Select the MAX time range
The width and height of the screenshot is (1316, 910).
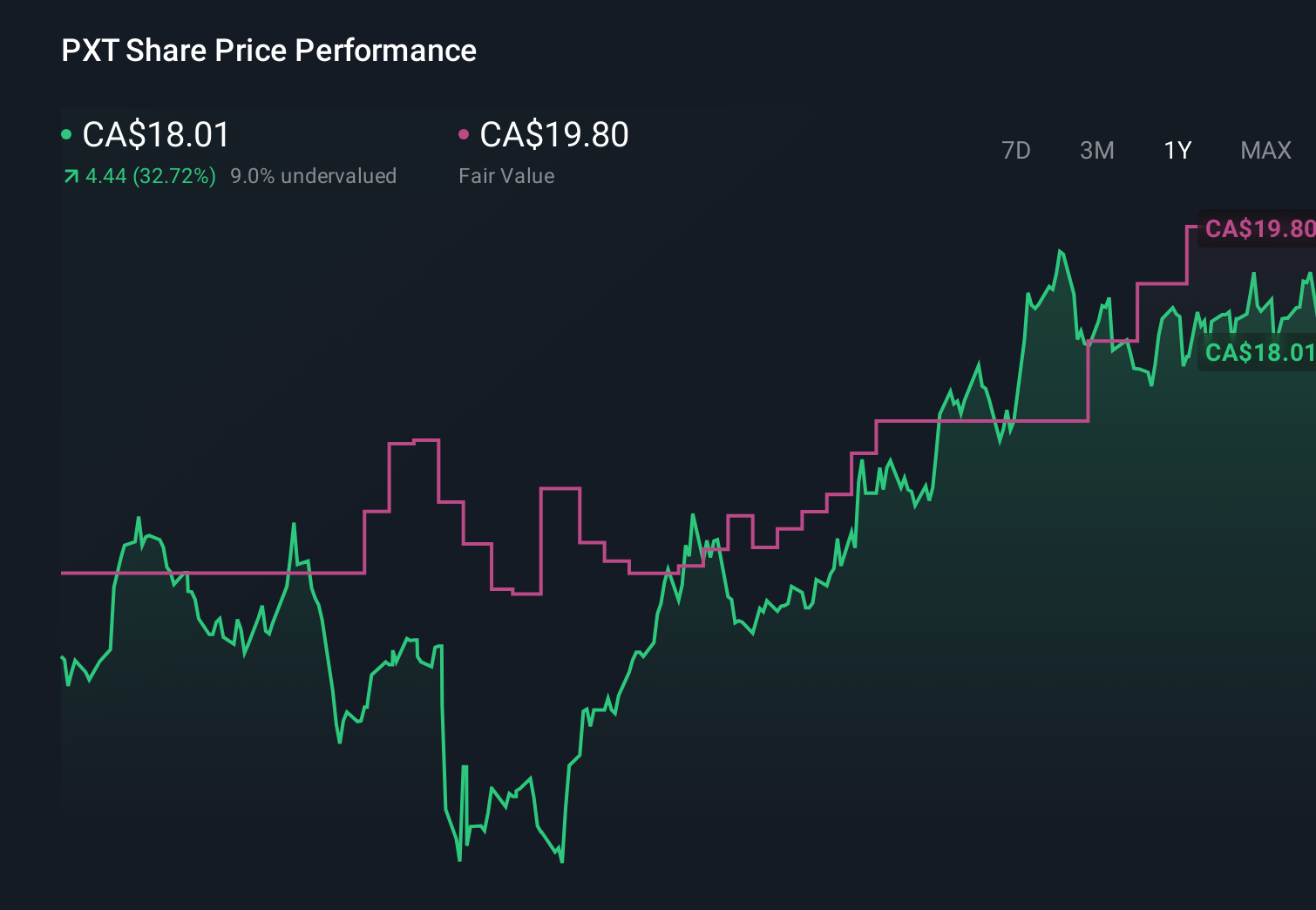pos(1265,150)
